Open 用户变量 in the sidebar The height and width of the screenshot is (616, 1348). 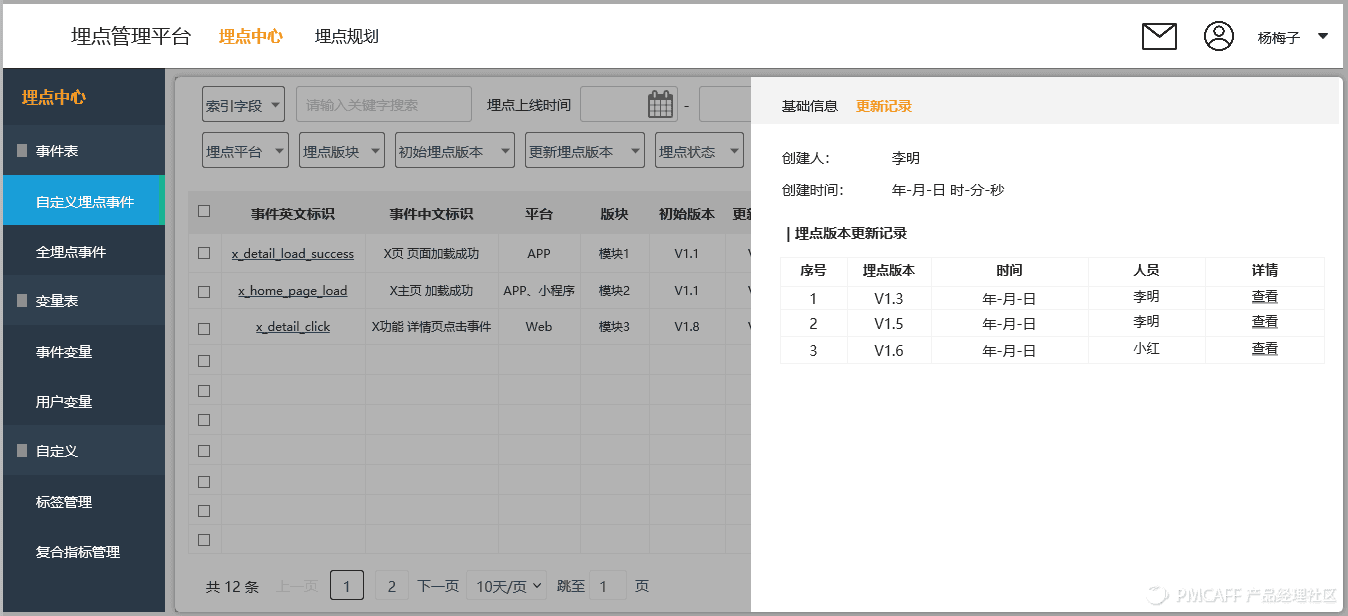[x=84, y=401]
